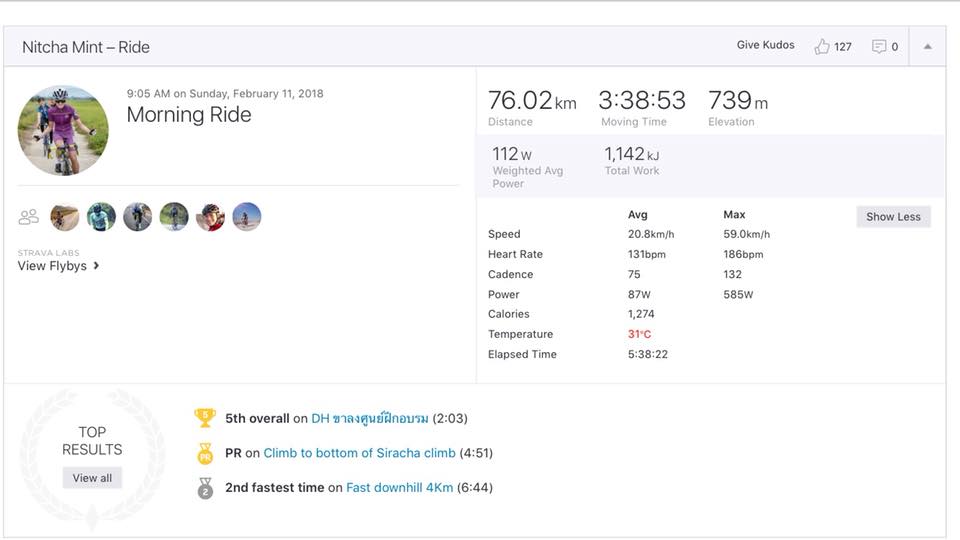Collapse the activity using the up arrow

pos(927,47)
